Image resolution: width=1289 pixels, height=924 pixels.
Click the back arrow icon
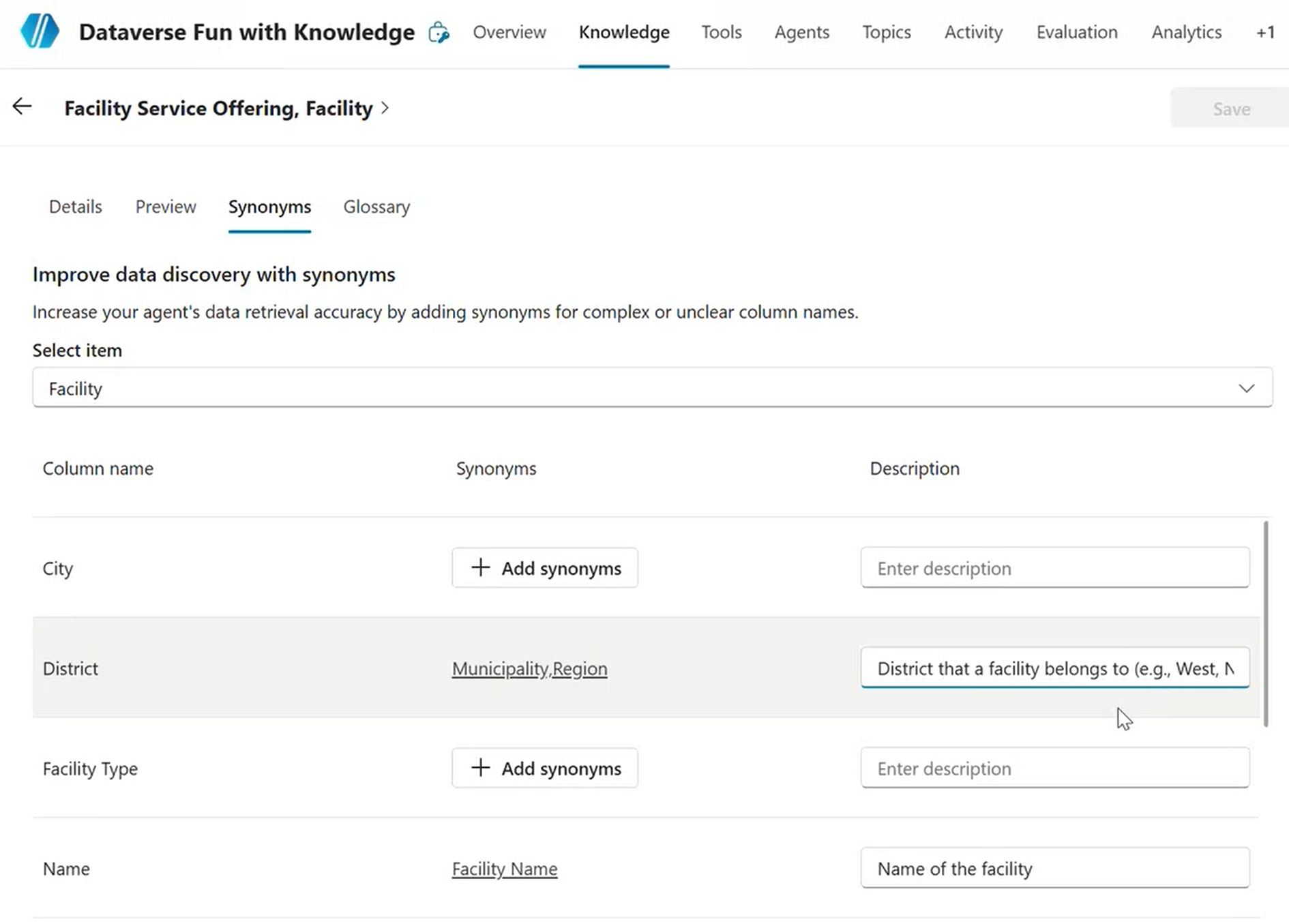pyautogui.click(x=23, y=107)
